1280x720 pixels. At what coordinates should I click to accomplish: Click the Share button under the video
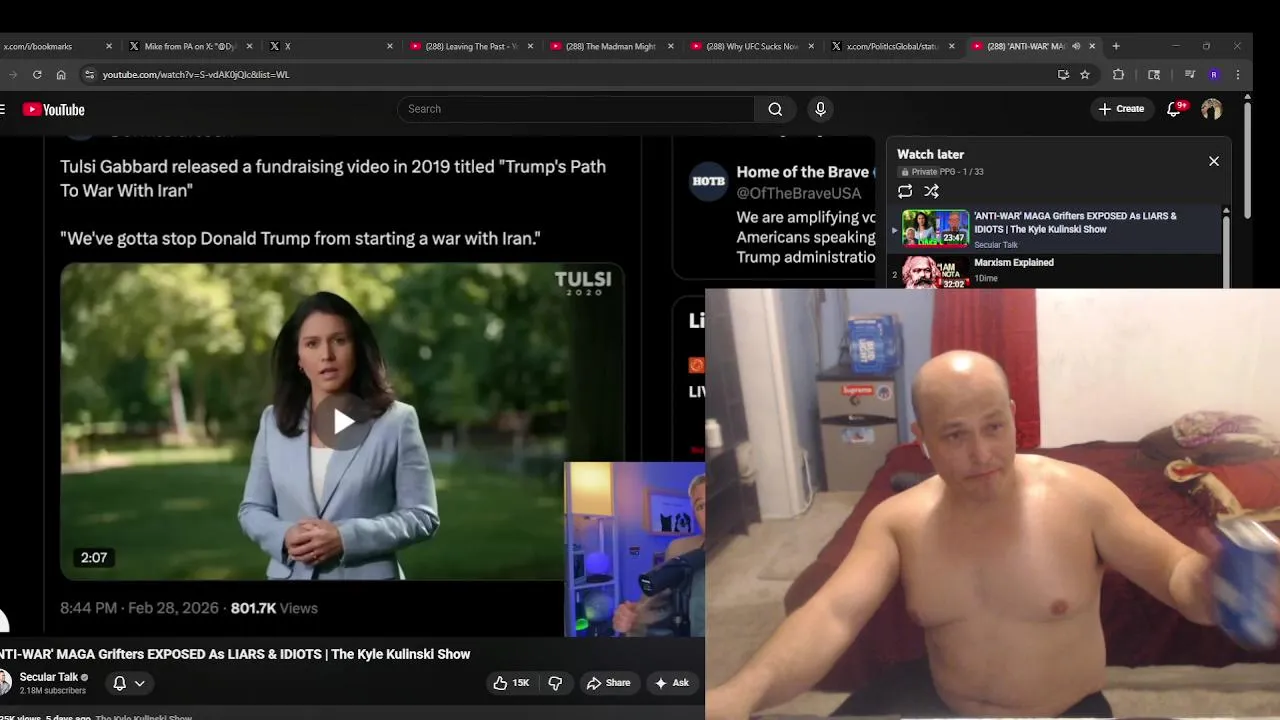(608, 683)
